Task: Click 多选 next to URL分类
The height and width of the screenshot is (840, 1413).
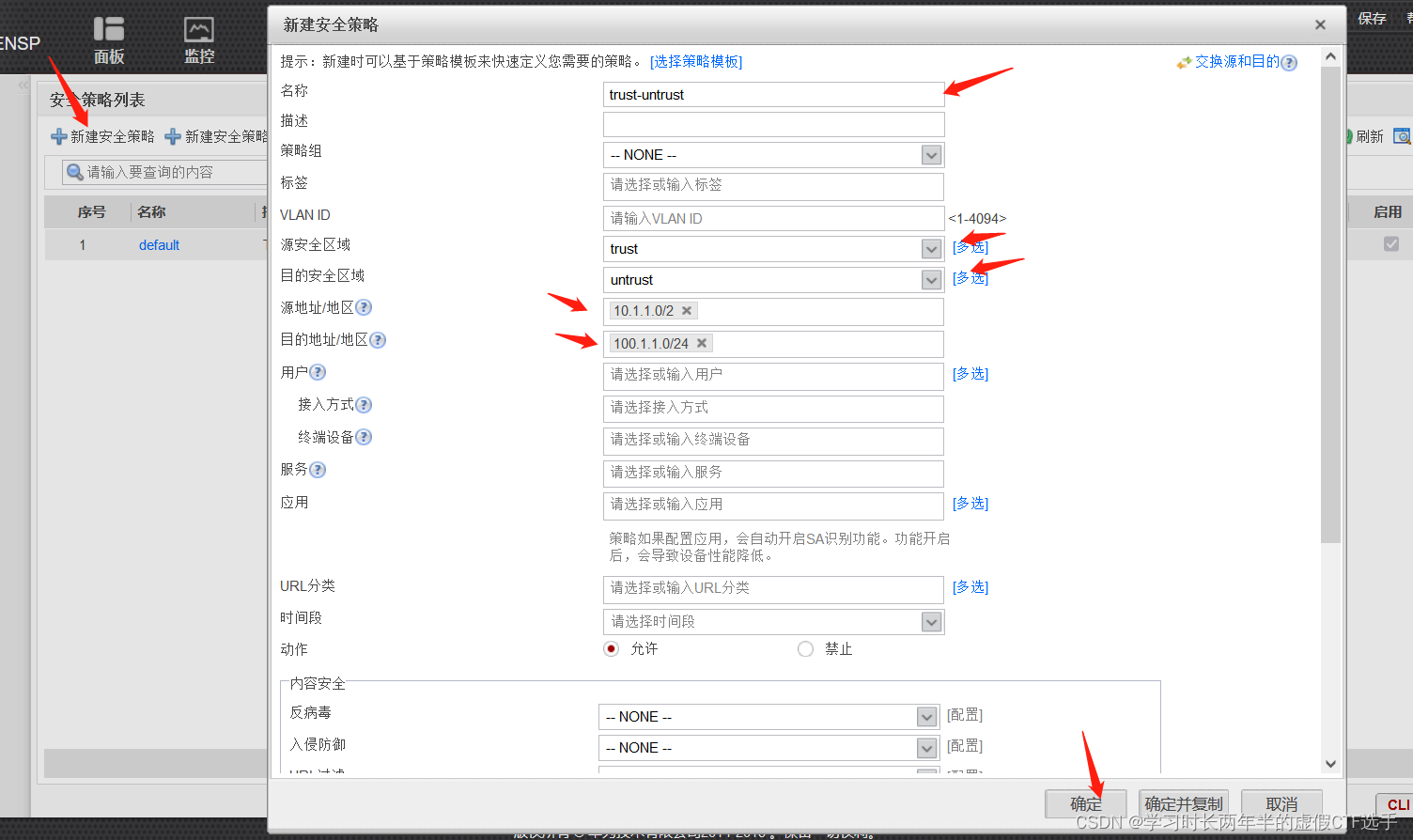Action: click(970, 586)
